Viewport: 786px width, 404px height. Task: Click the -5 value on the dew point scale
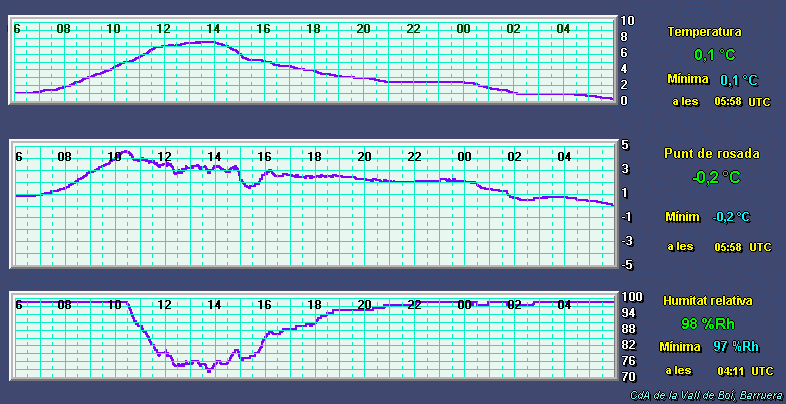(x=627, y=265)
